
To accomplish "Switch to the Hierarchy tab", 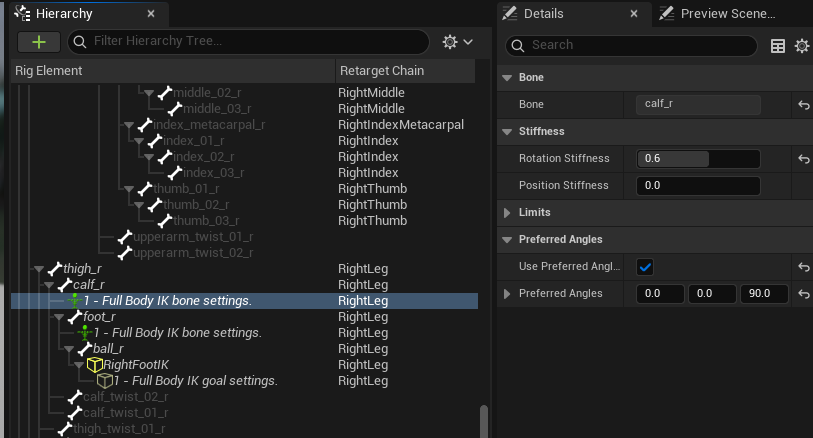I will 64,14.
